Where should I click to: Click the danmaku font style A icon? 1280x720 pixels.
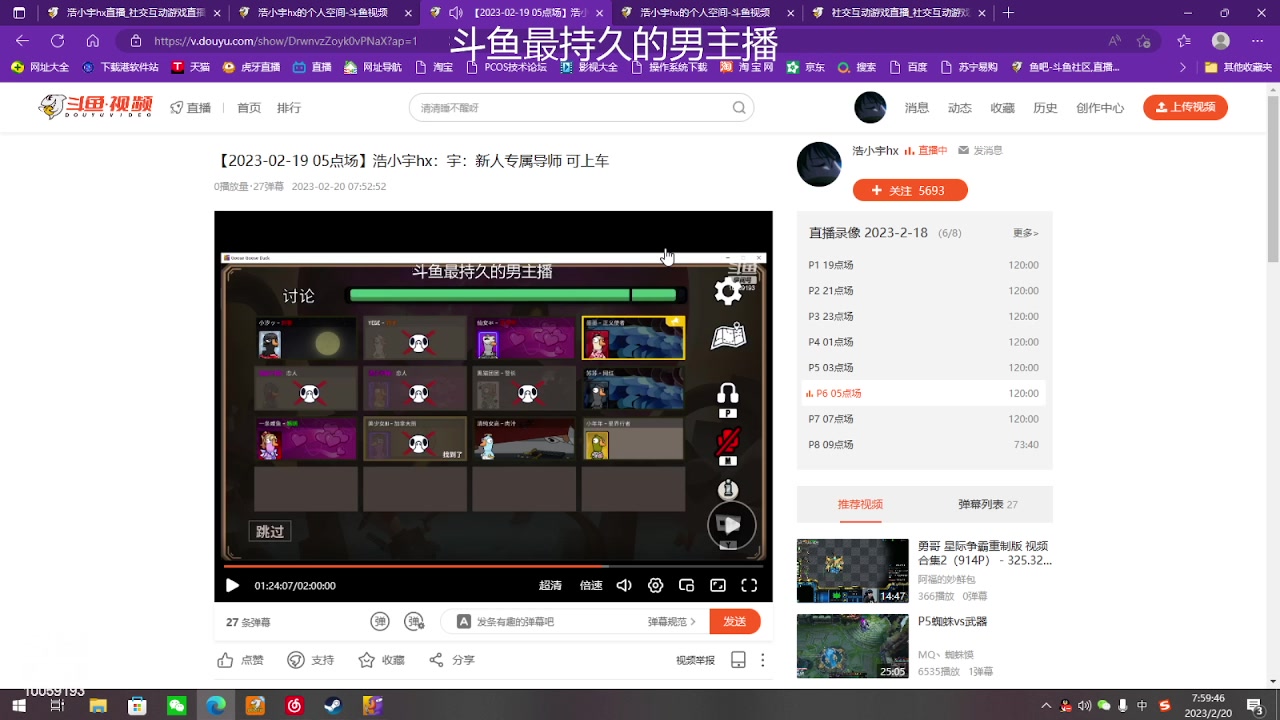pos(464,622)
